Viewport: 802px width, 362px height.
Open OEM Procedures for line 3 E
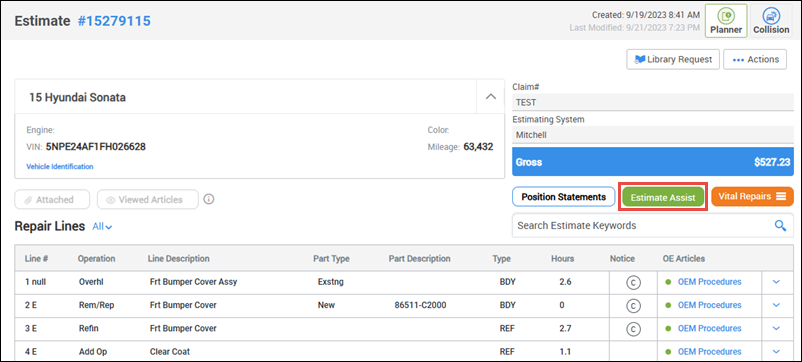(x=709, y=328)
